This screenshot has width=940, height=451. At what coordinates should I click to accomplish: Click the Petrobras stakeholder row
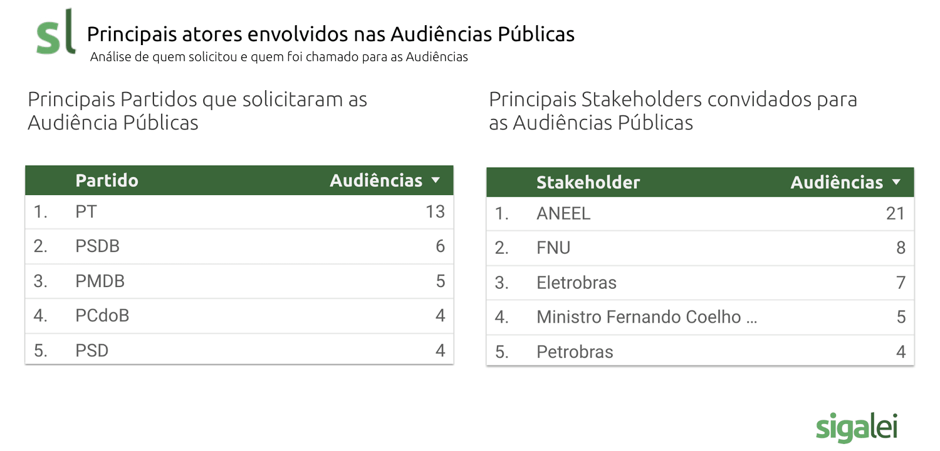pos(575,351)
